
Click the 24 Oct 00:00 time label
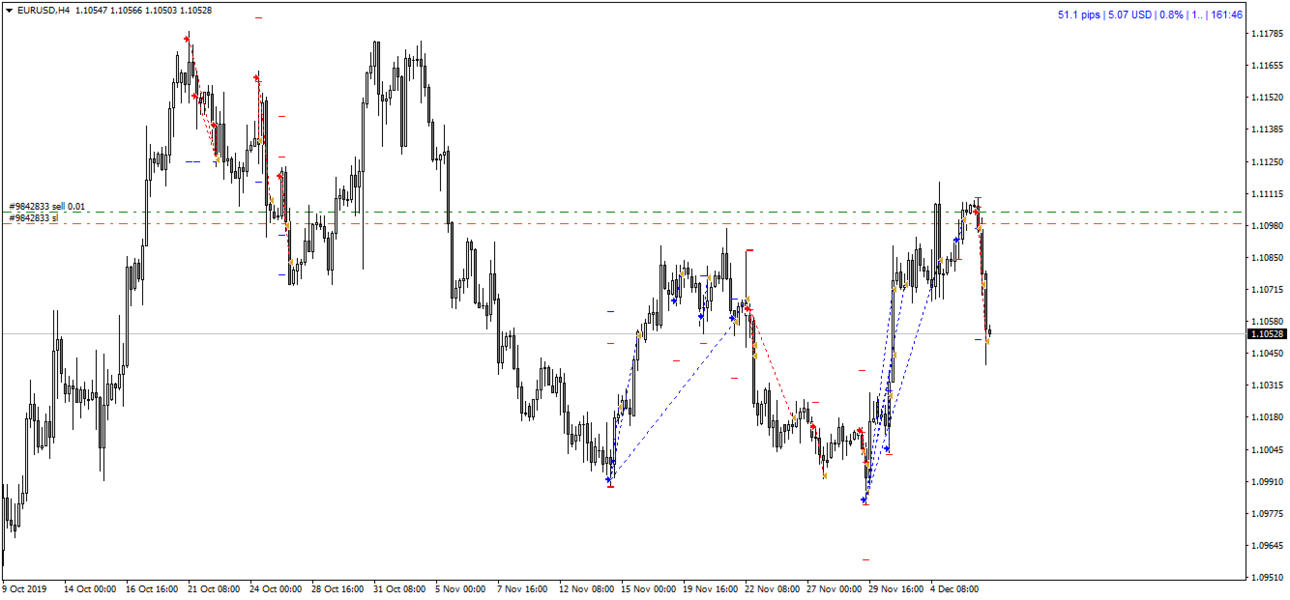[x=276, y=589]
